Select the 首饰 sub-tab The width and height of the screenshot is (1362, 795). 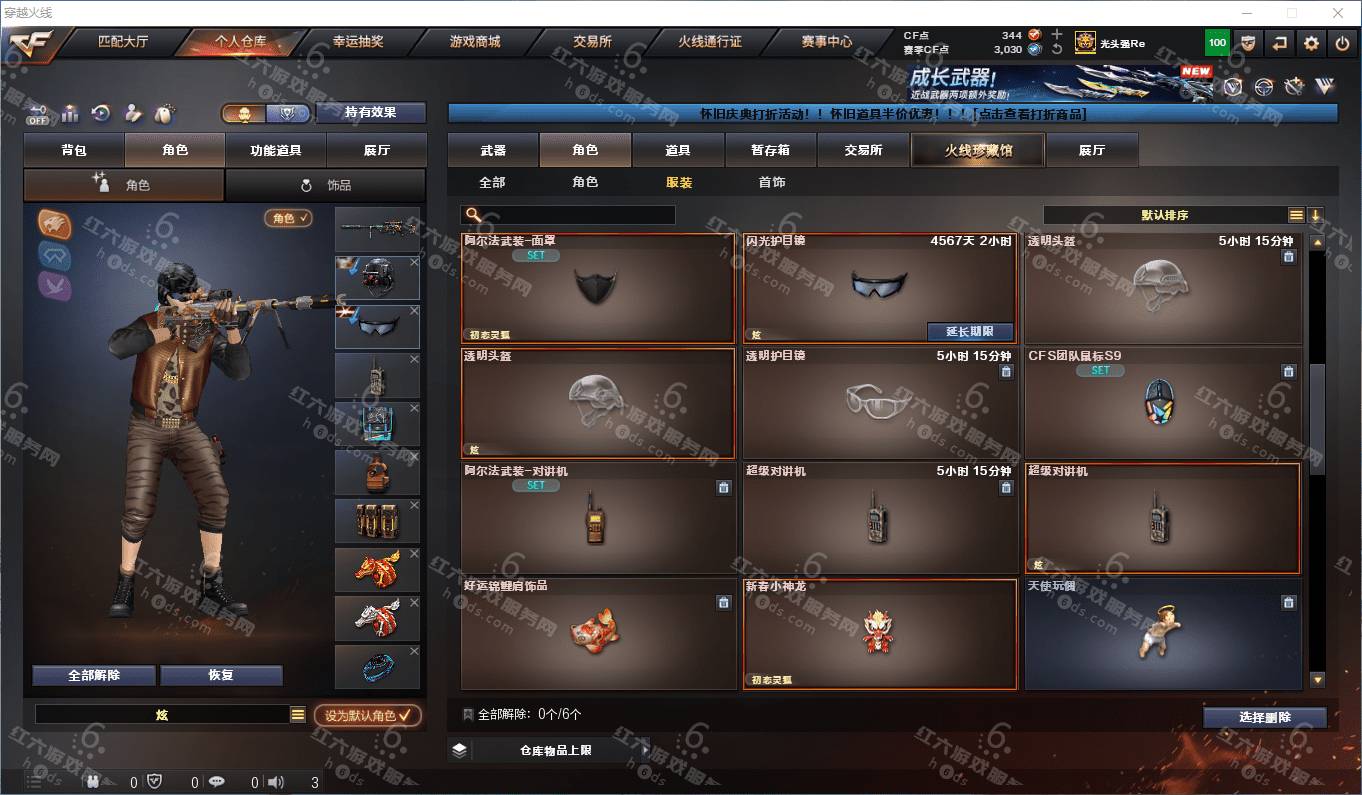pos(772,182)
